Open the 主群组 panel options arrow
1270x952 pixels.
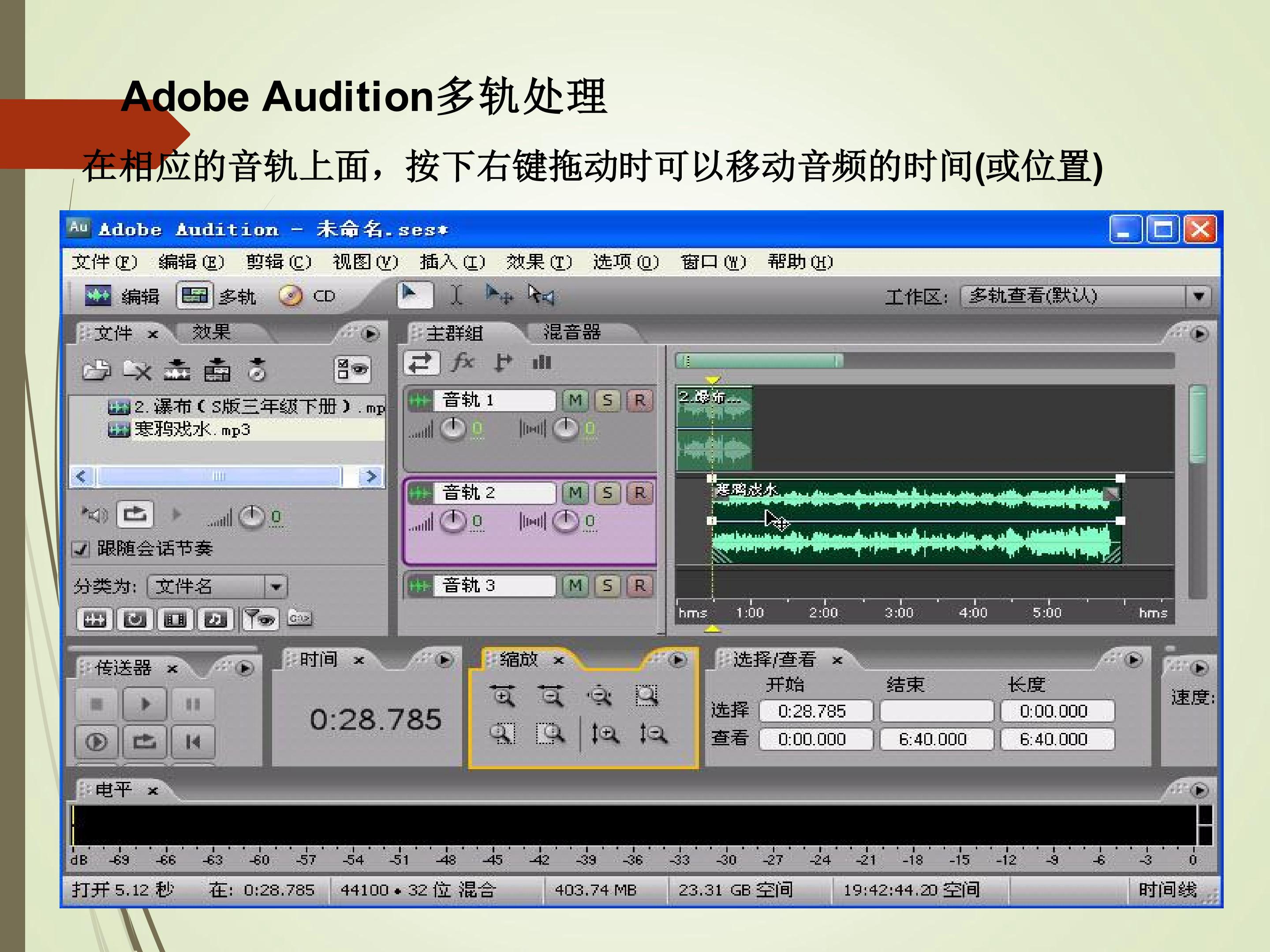click(x=1199, y=333)
